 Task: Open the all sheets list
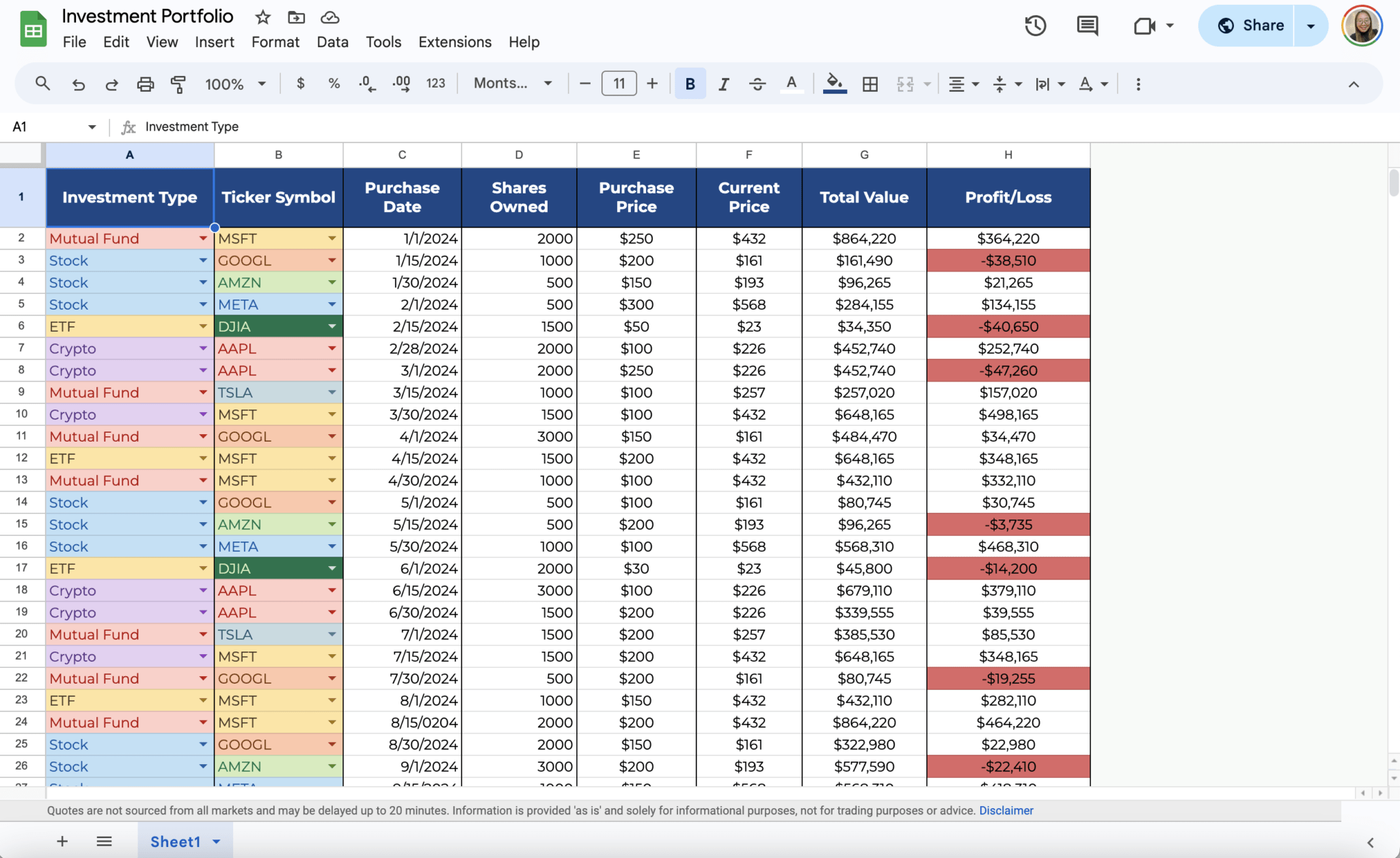104,841
